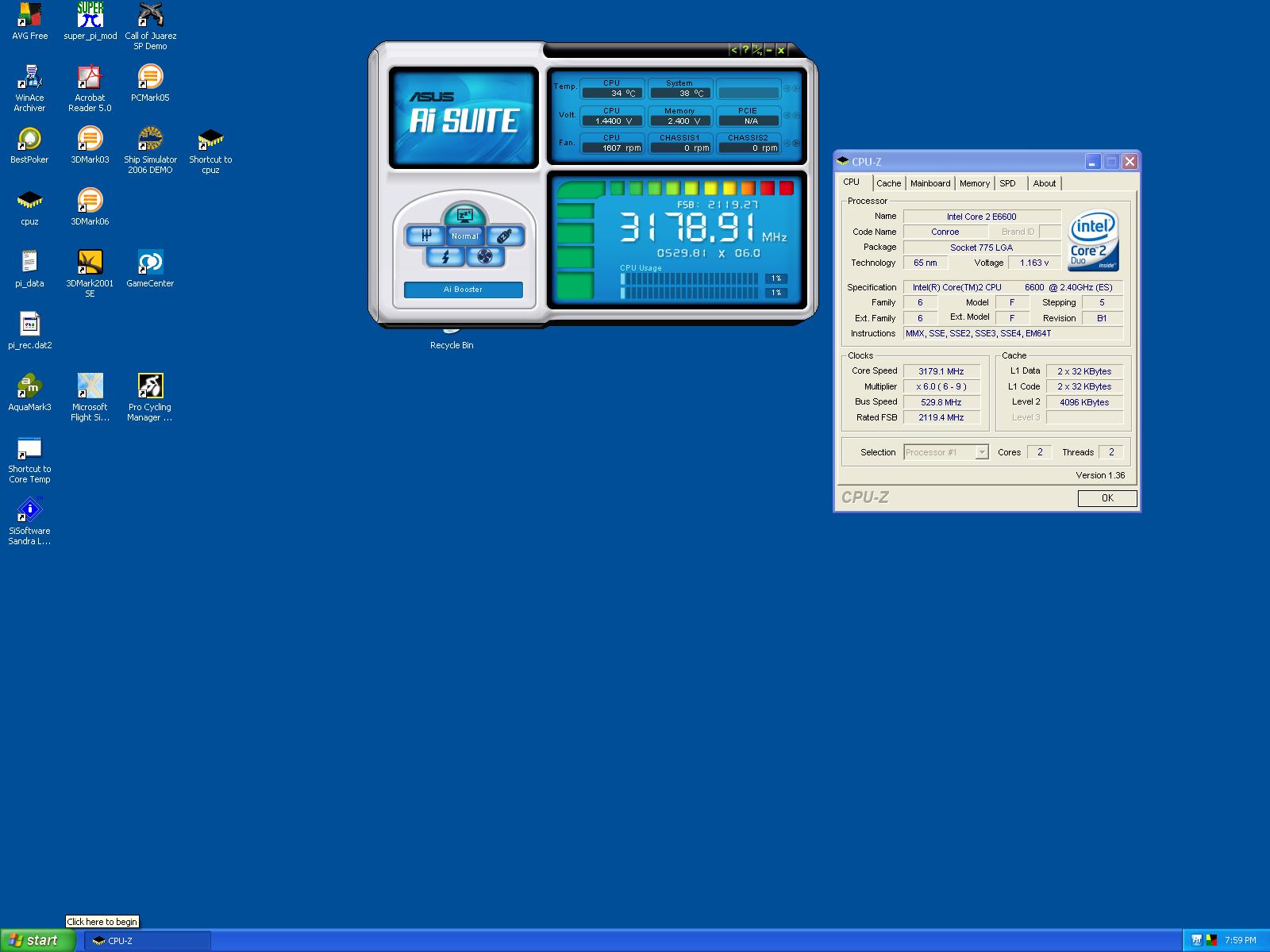Click the Rated FSB 2119.4 MHz value
The image size is (1270, 952).
pyautogui.click(x=941, y=417)
